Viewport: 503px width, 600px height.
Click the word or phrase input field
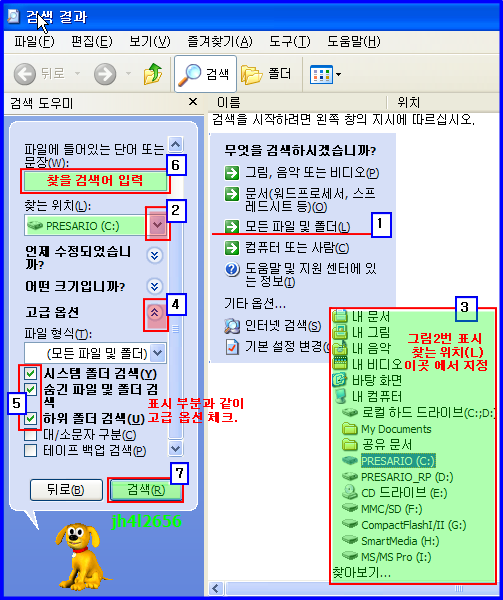[x=95, y=181]
